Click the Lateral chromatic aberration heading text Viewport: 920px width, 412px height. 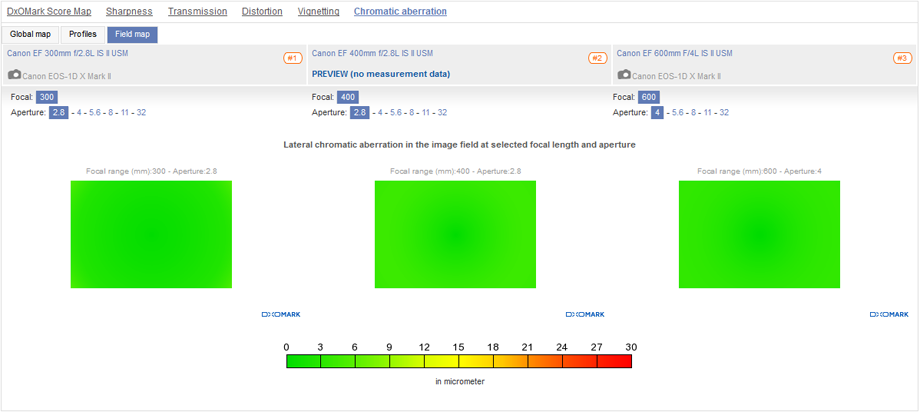(x=459, y=144)
